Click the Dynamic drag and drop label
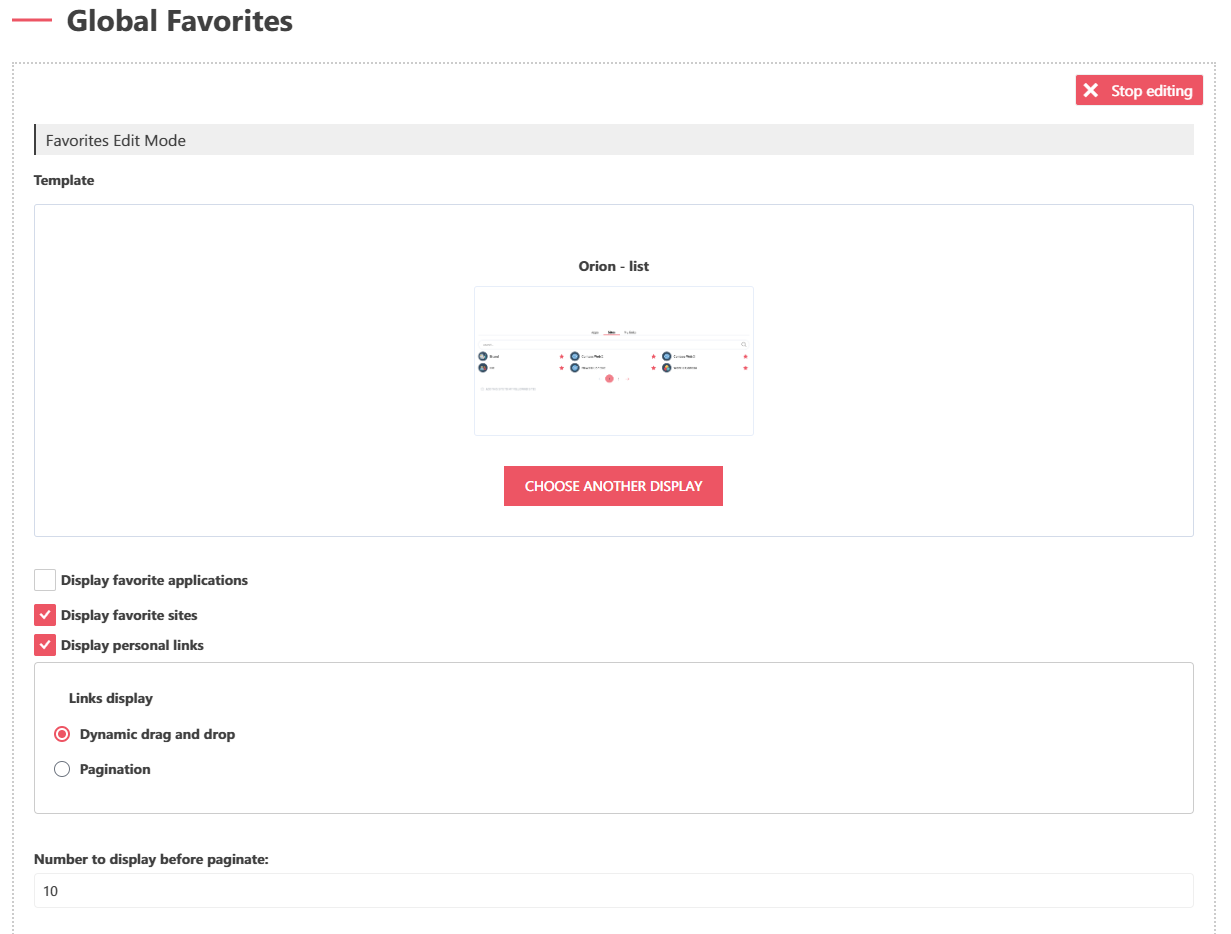The image size is (1231, 934). tap(157, 734)
